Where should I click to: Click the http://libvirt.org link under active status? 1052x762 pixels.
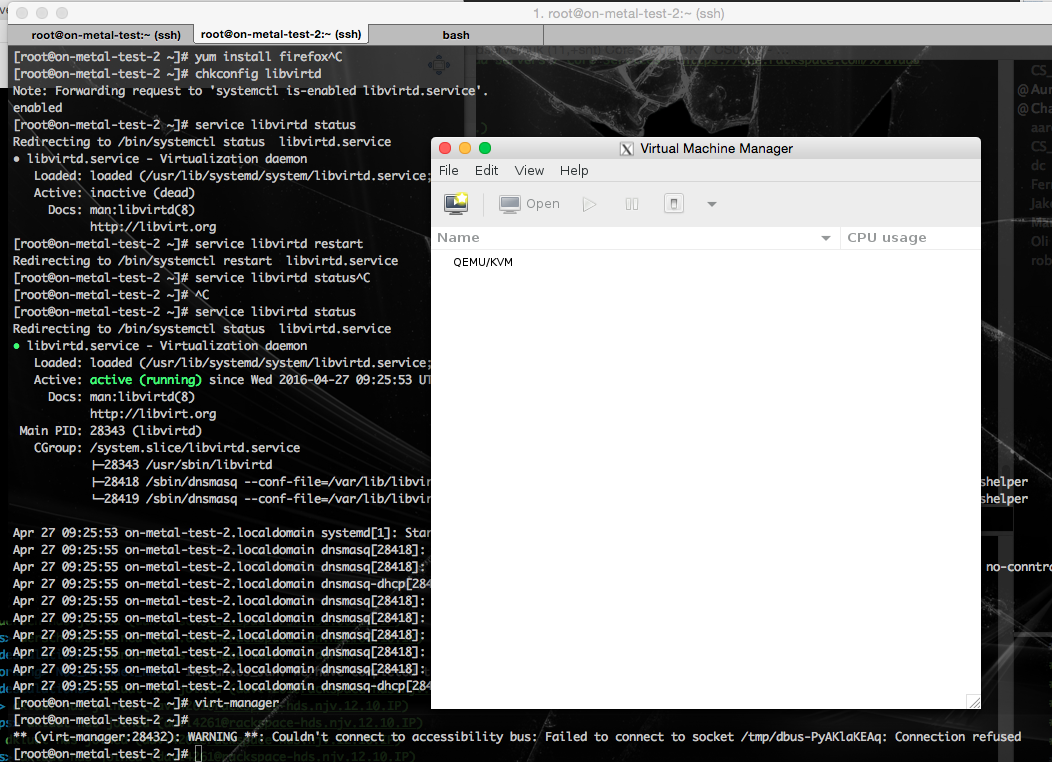(153, 414)
